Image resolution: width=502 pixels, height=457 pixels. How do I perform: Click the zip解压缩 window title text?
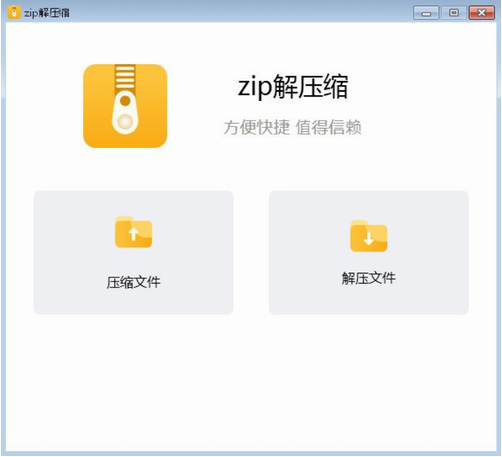pos(47,13)
